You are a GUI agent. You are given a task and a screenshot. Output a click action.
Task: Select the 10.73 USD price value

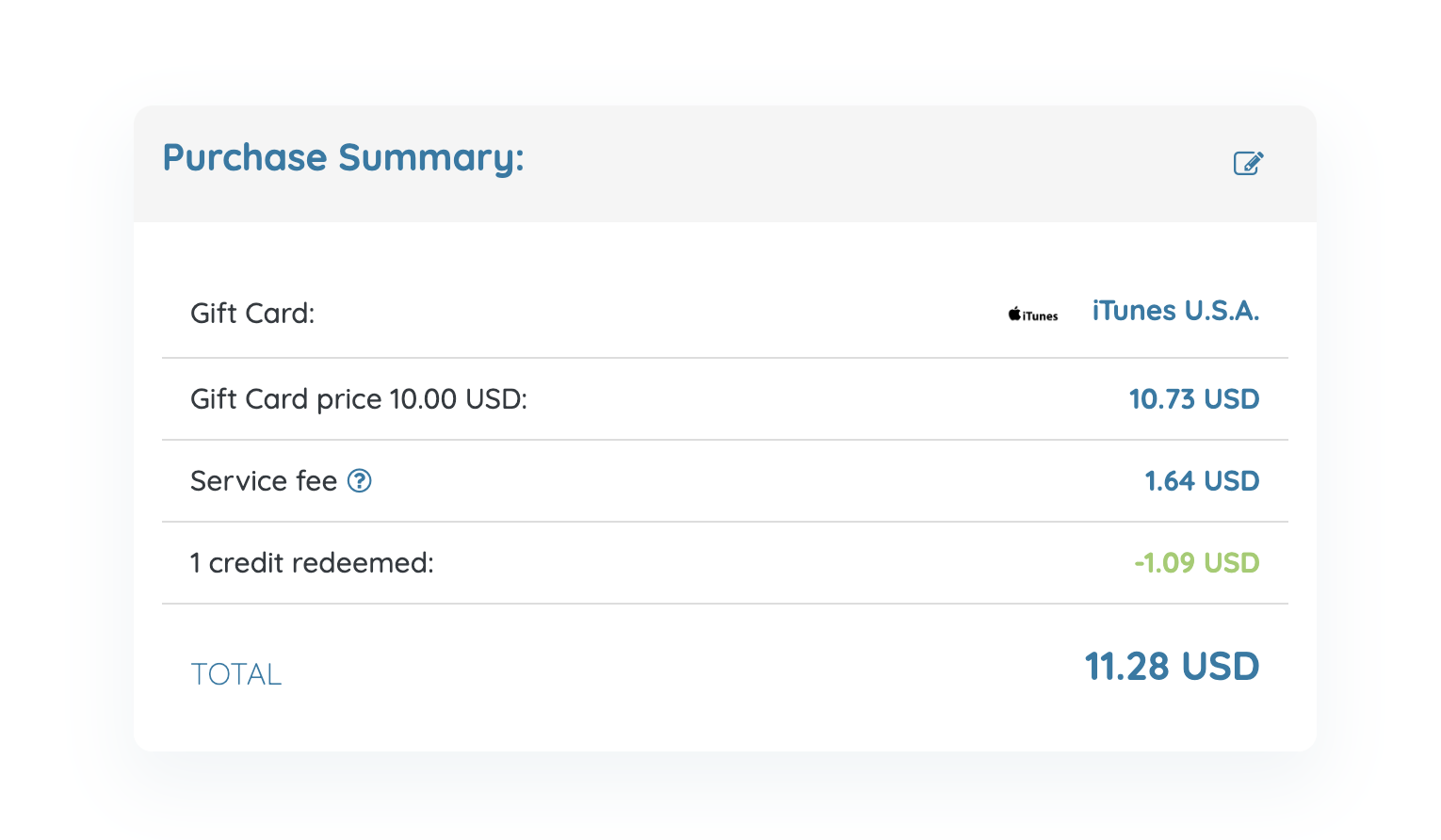point(1194,399)
